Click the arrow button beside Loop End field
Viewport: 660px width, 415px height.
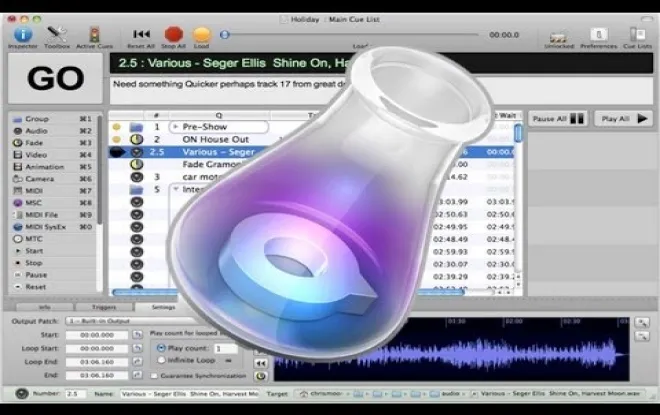click(x=137, y=362)
